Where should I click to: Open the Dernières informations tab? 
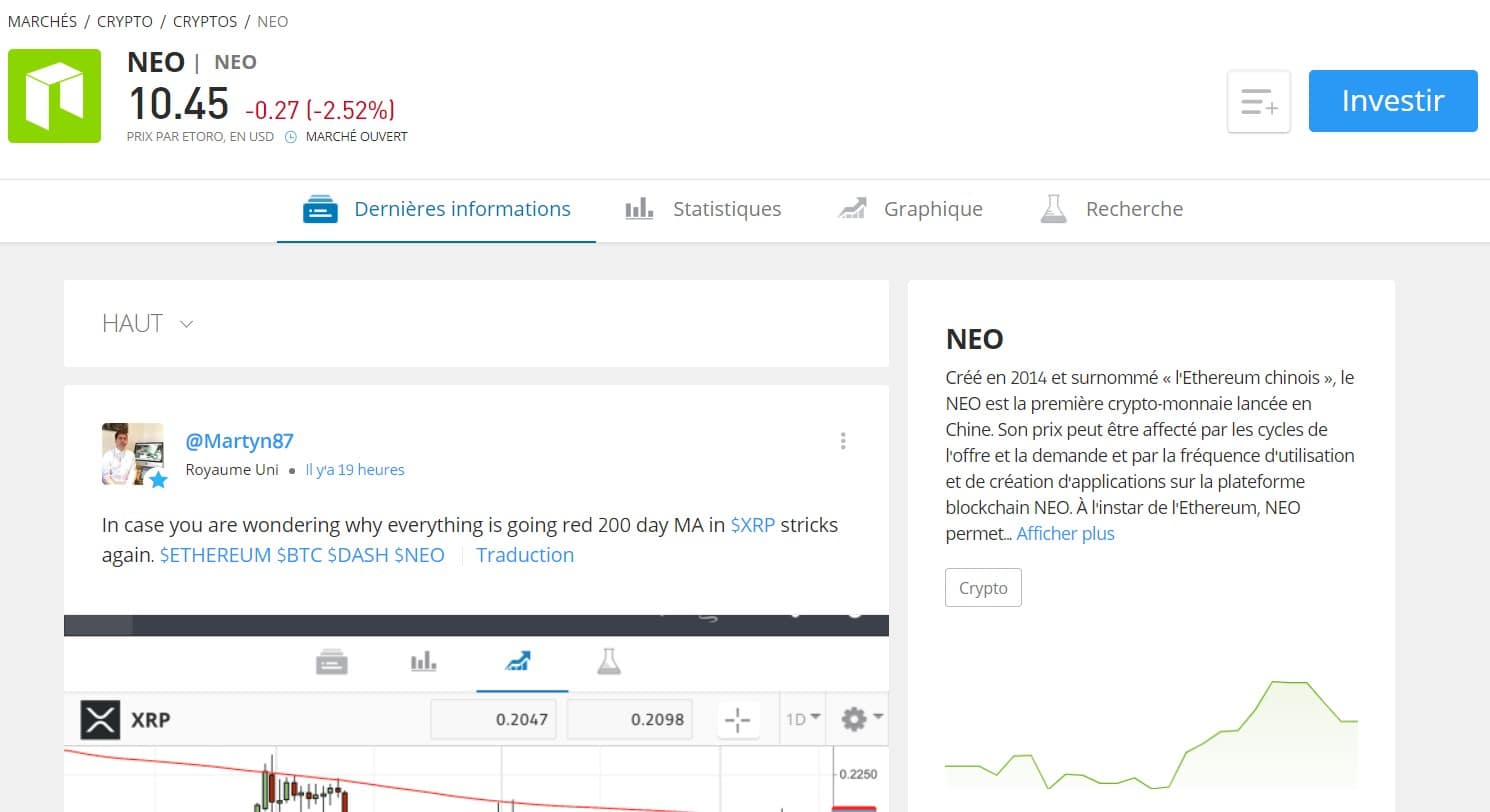[436, 210]
